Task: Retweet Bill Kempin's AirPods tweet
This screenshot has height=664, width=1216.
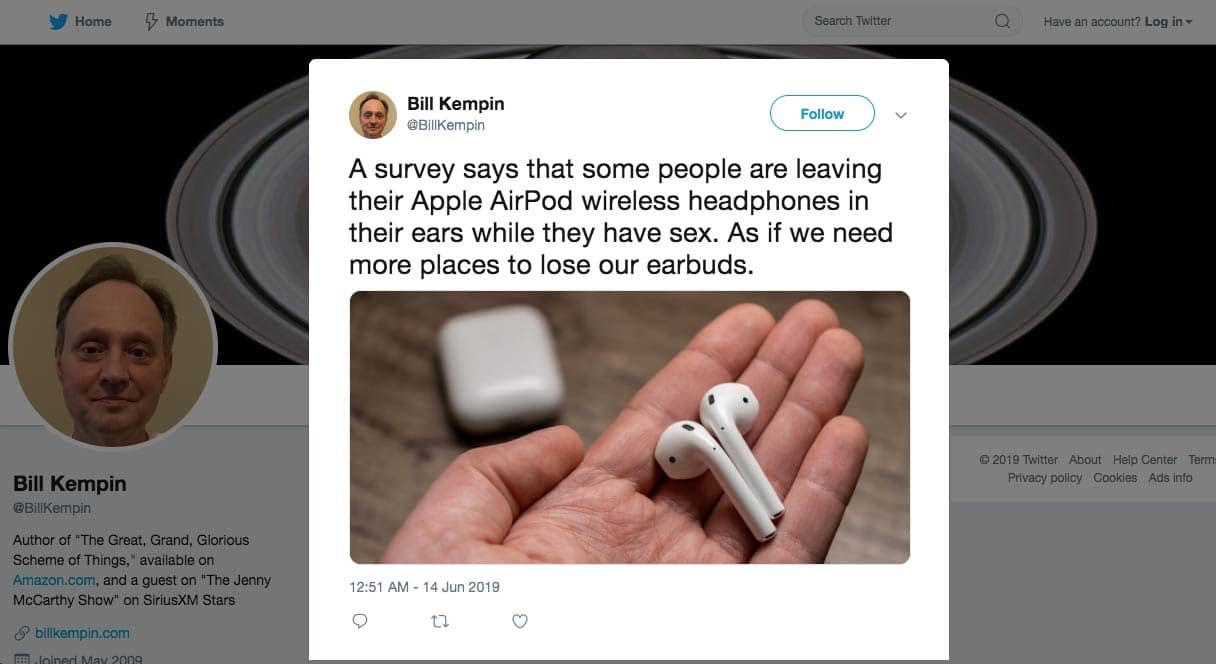Action: pyautogui.click(x=439, y=621)
